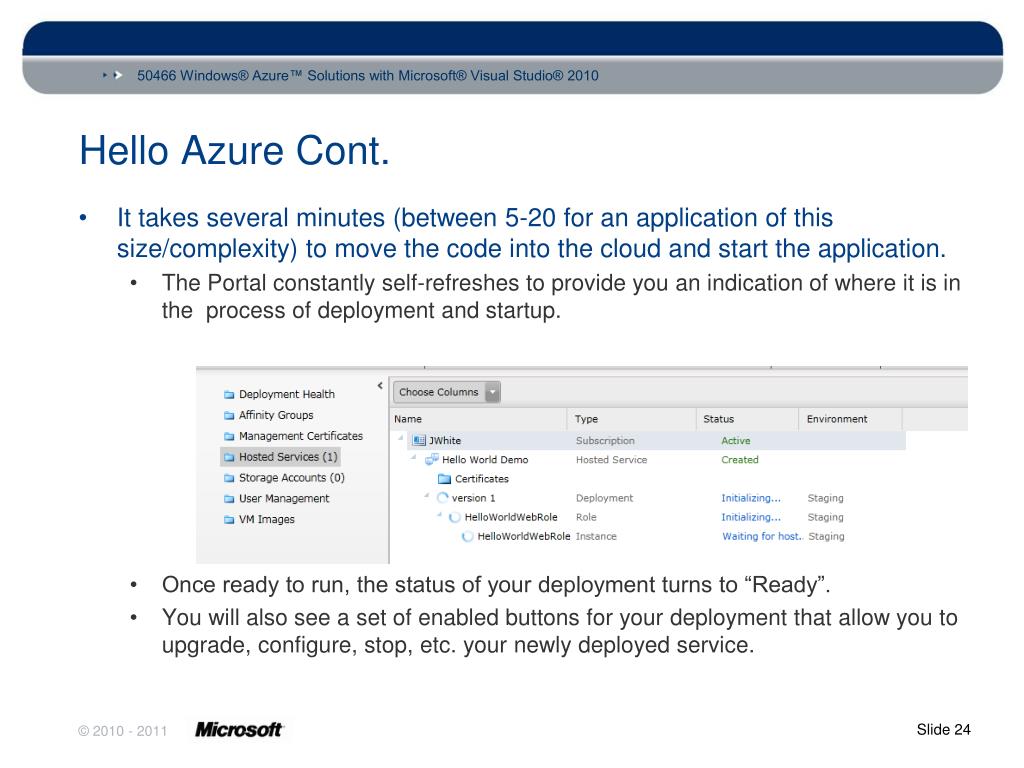Click the Microsoft logo in the footer
Screen dimensions: 1024x768
(x=239, y=729)
